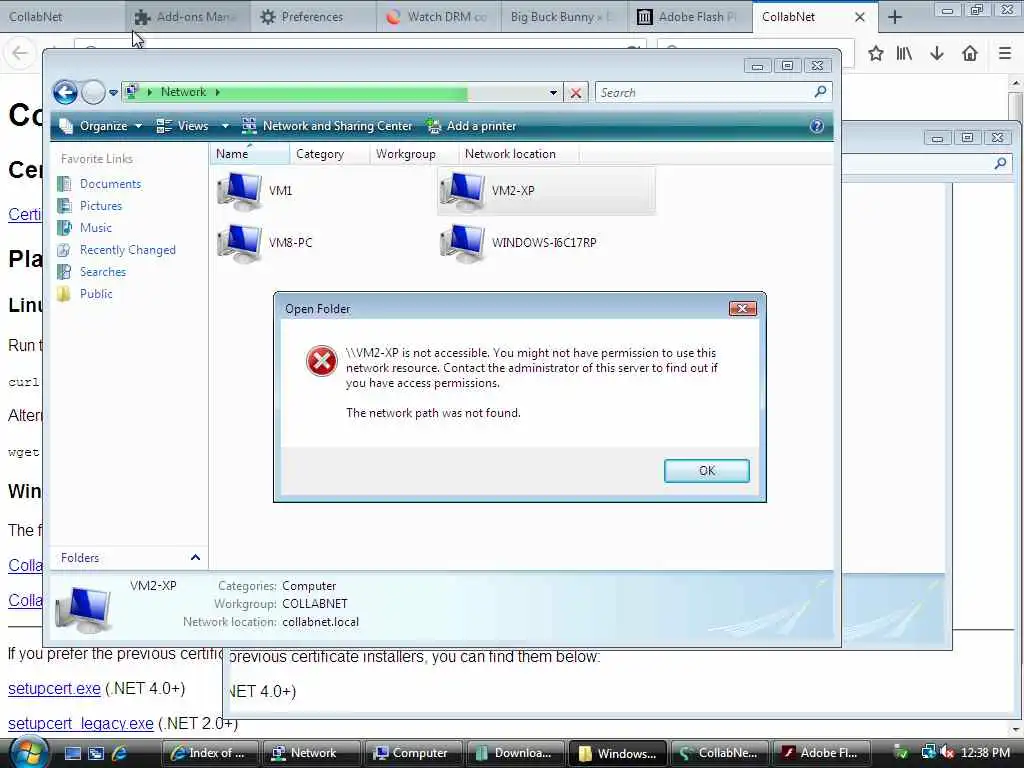Screen dimensions: 1024x768
Task: Open Network and Sharing Center
Action: pos(327,126)
